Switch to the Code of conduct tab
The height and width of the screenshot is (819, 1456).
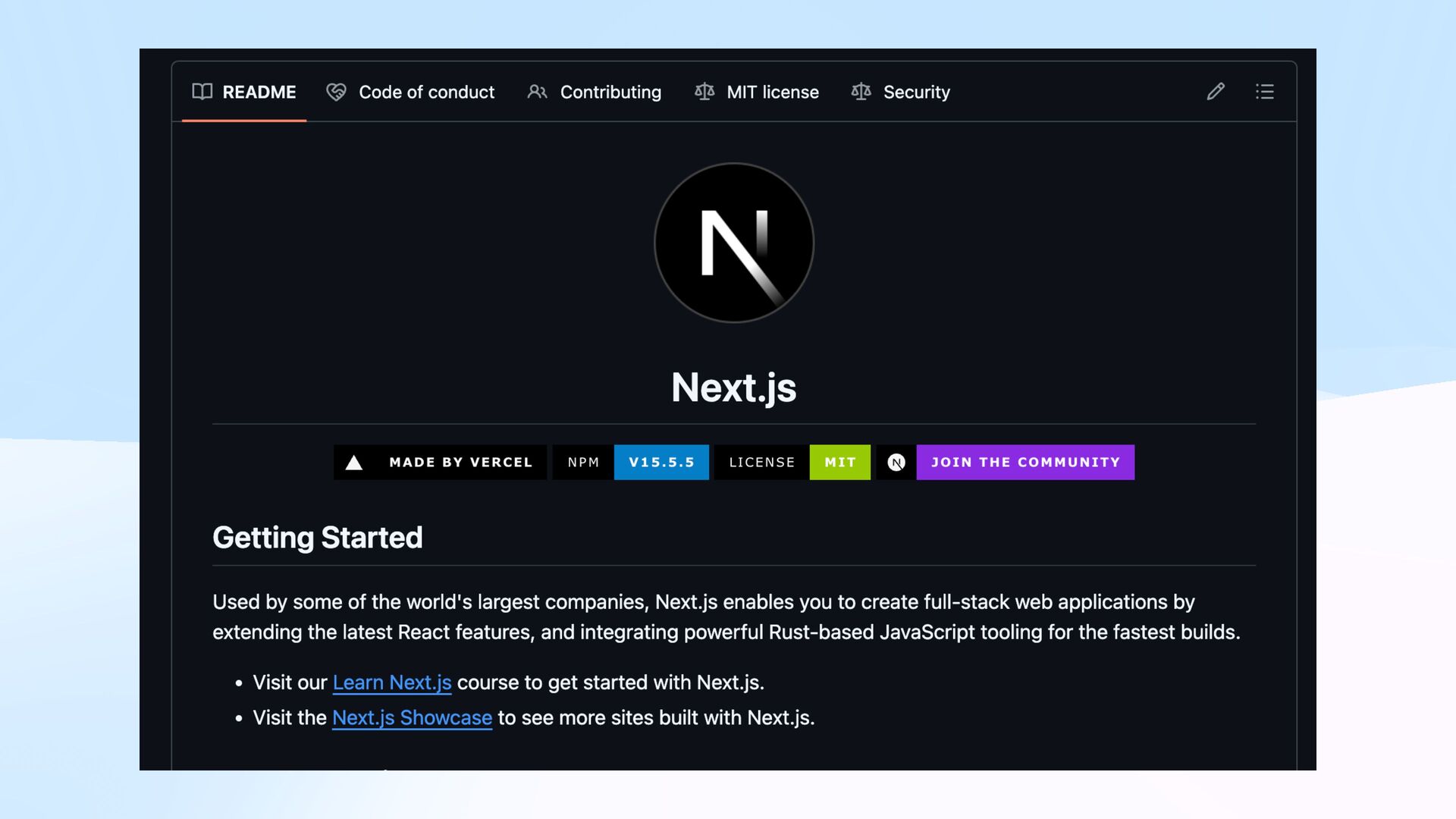tap(426, 92)
